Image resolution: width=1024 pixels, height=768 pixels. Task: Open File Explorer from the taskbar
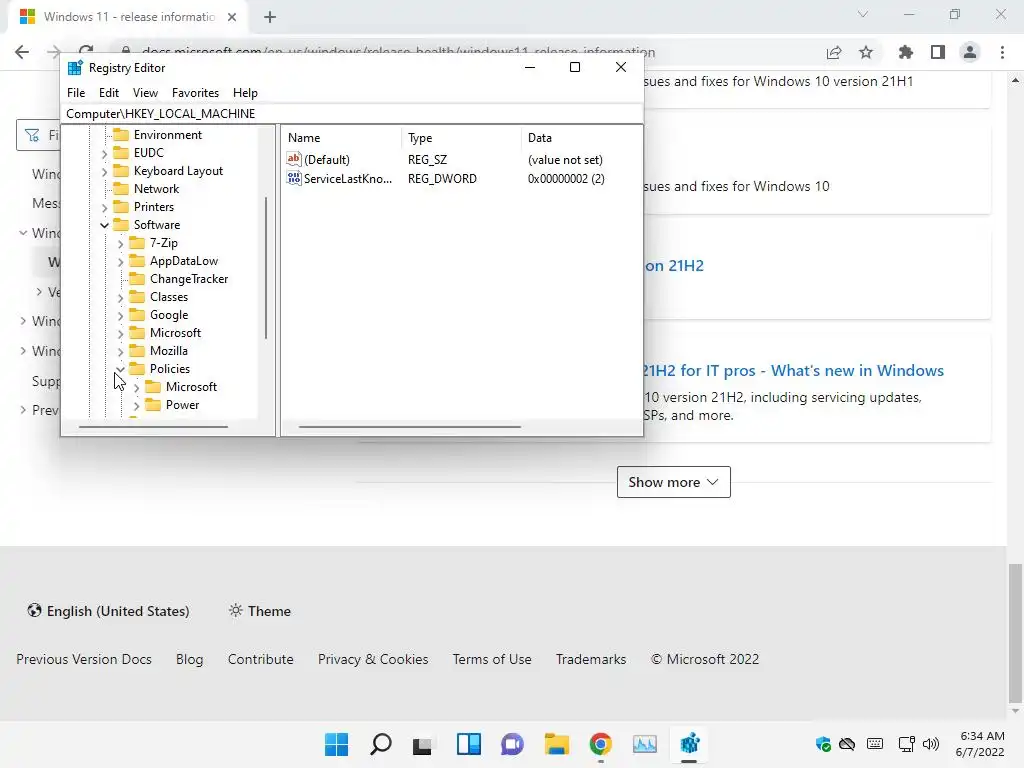tap(556, 744)
